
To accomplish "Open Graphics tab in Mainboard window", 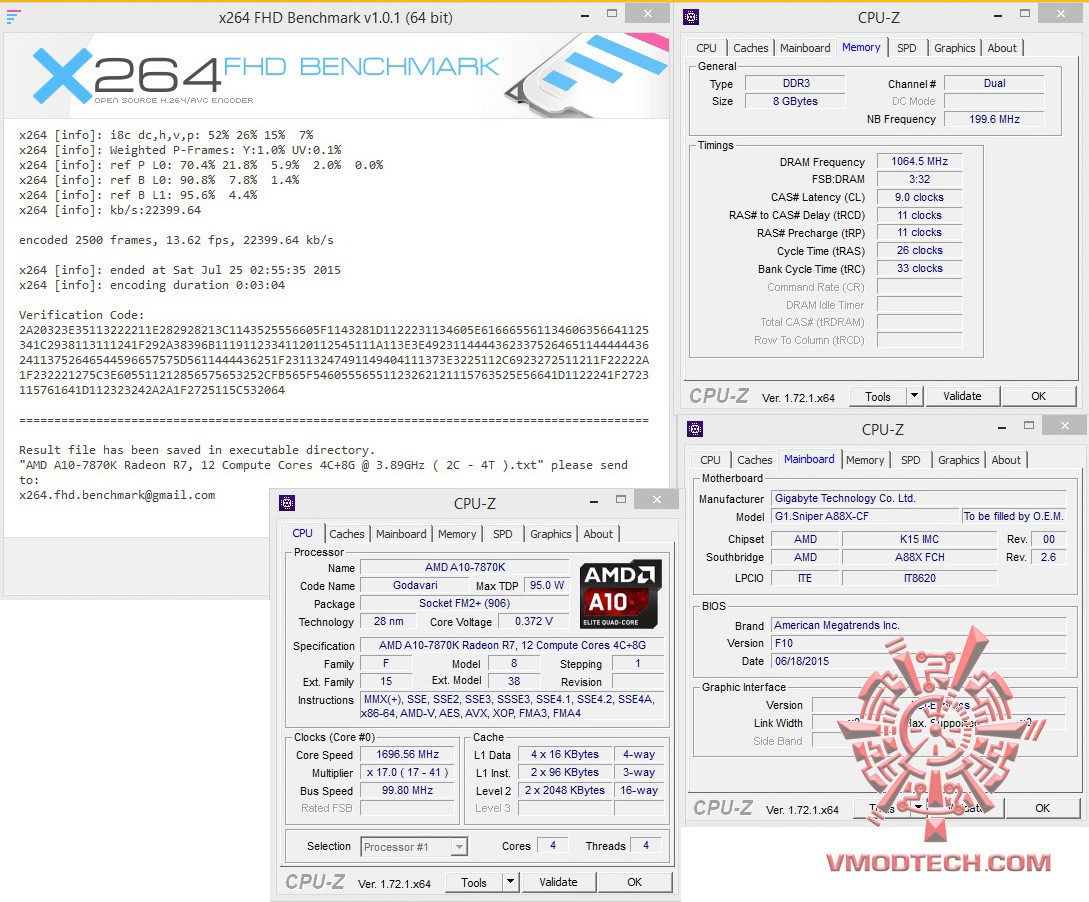I will click(x=958, y=460).
